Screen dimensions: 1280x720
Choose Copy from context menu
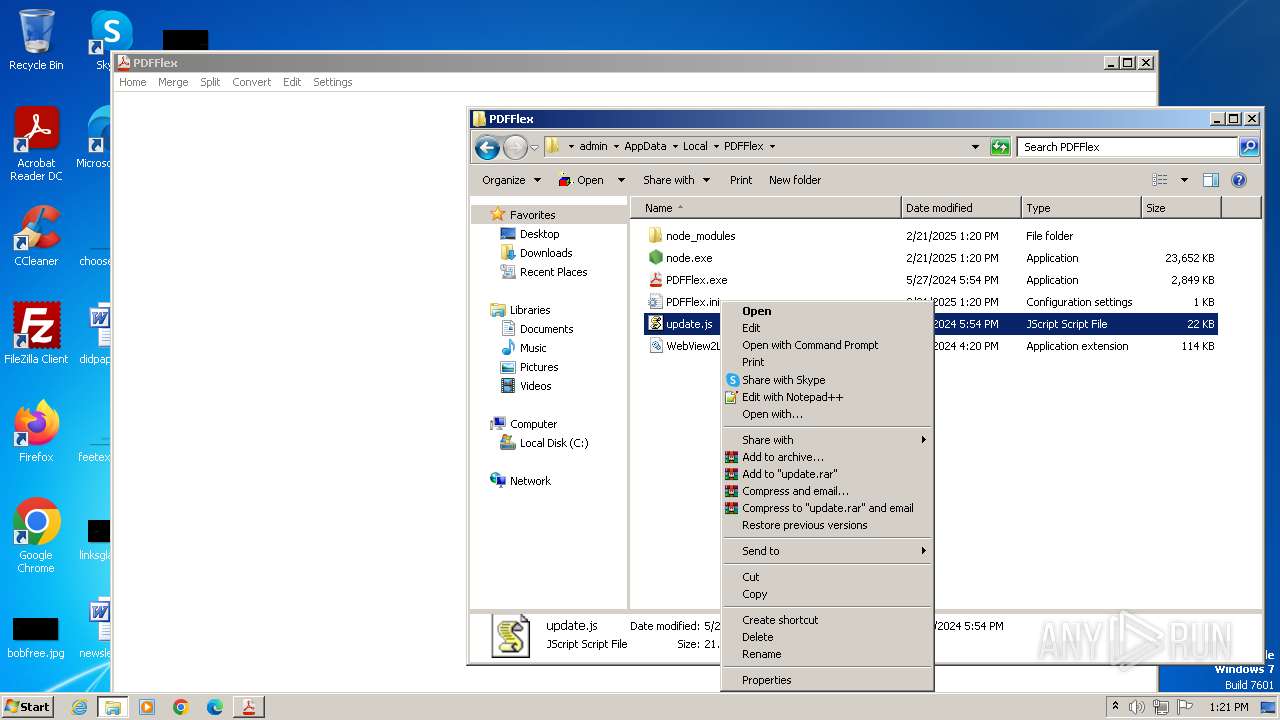pos(754,594)
